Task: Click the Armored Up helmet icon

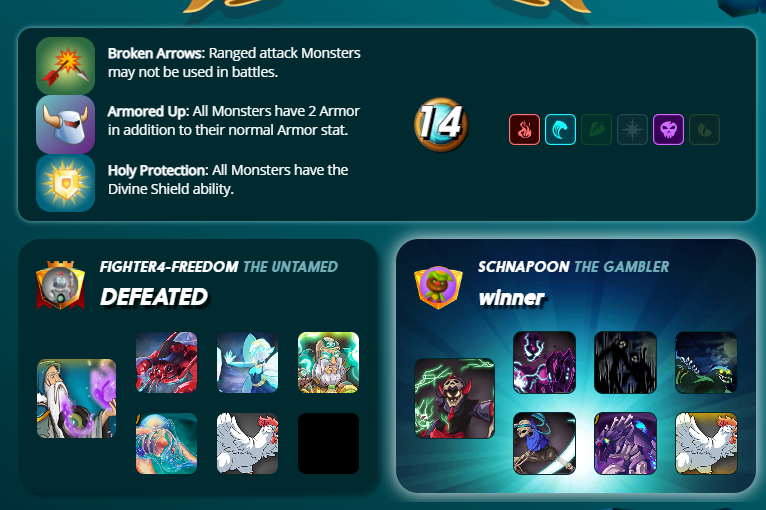Action: [65, 125]
